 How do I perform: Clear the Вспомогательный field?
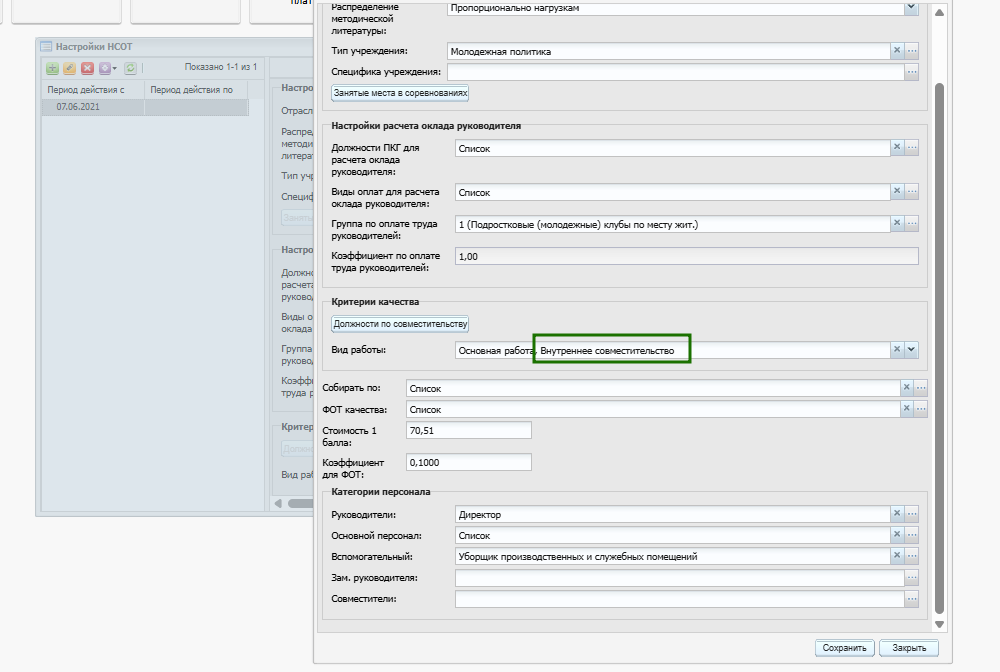coord(897,555)
